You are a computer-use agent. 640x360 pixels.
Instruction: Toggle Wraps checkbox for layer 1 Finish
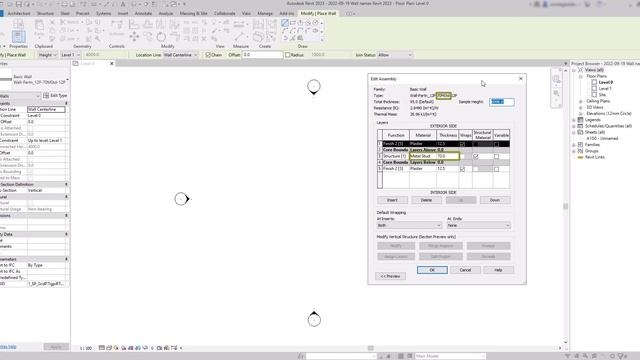[462, 144]
